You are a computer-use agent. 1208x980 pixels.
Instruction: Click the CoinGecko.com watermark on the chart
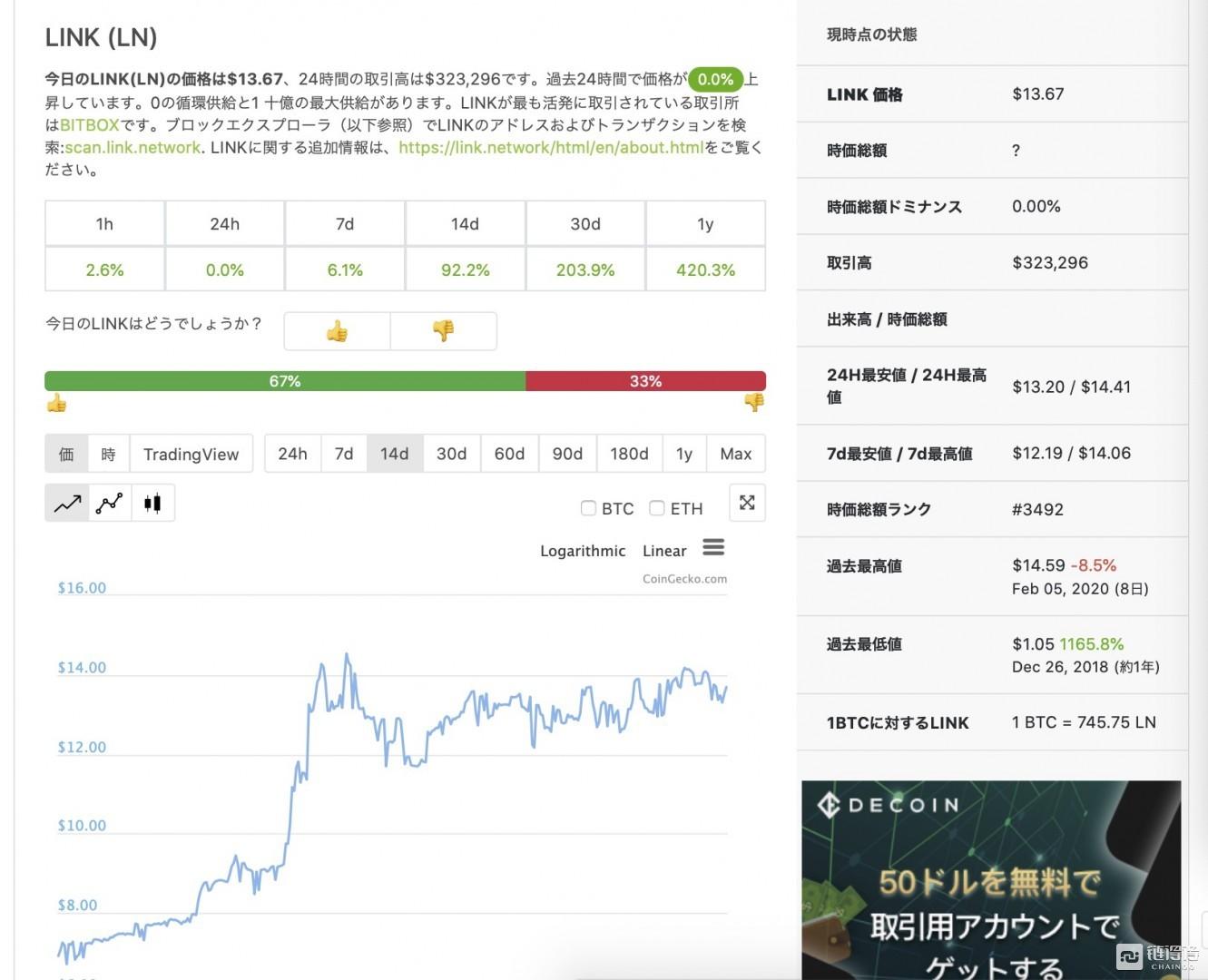684,578
